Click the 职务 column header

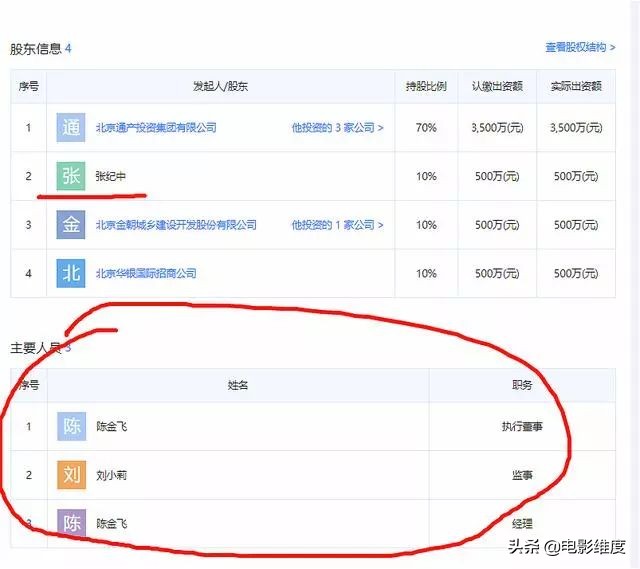522,385
